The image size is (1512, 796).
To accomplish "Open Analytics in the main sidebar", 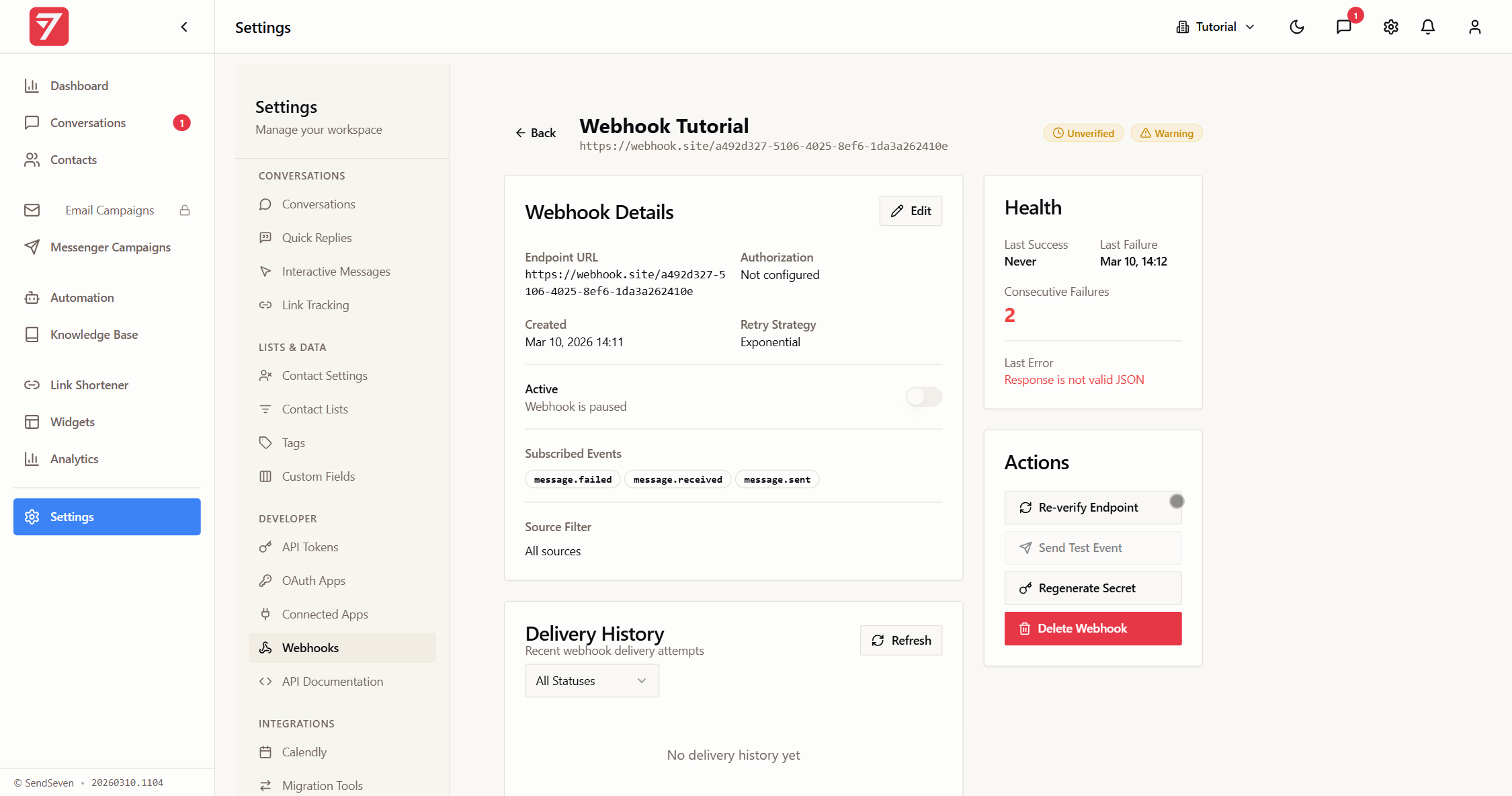I will (x=107, y=459).
